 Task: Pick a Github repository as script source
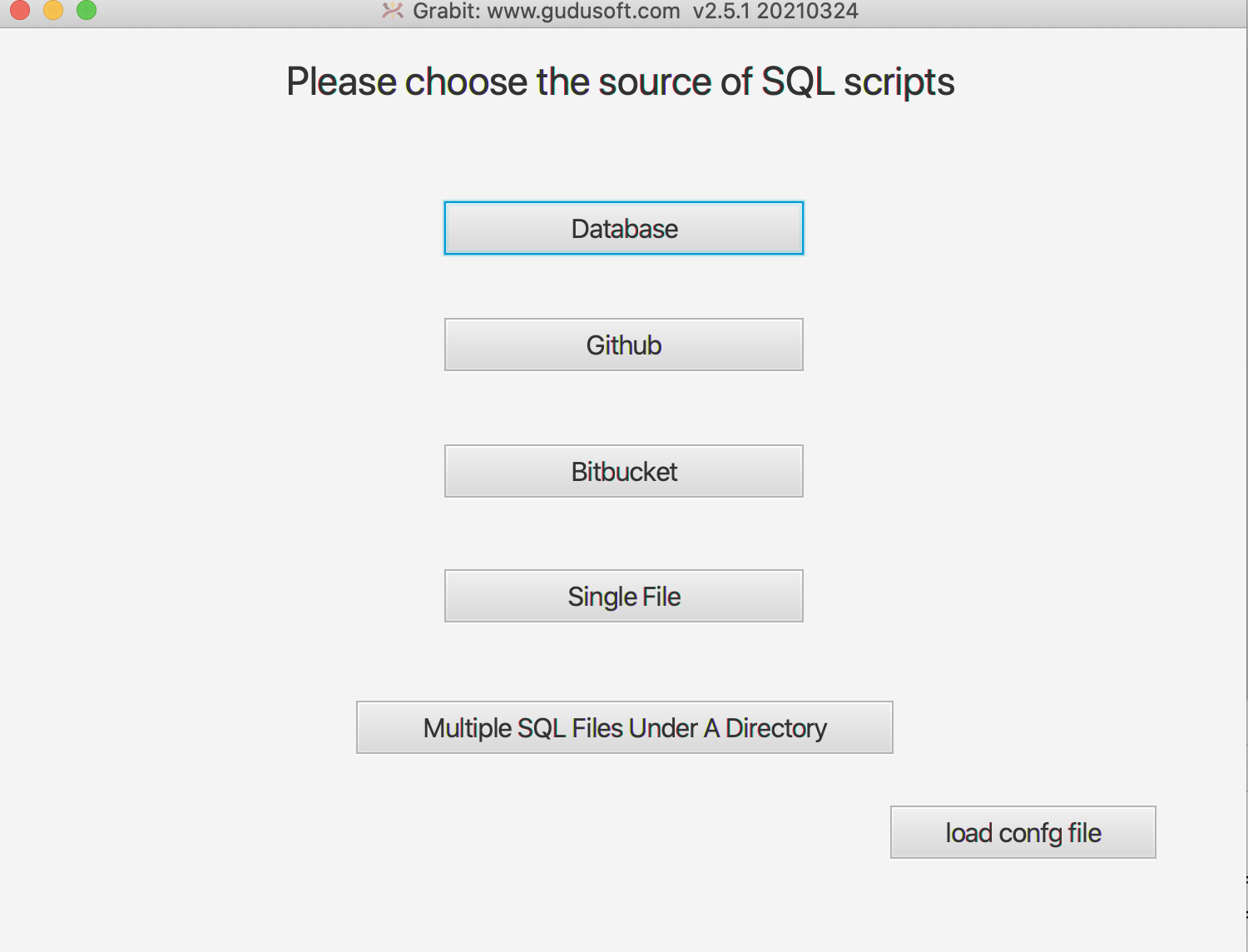pyautogui.click(x=624, y=345)
